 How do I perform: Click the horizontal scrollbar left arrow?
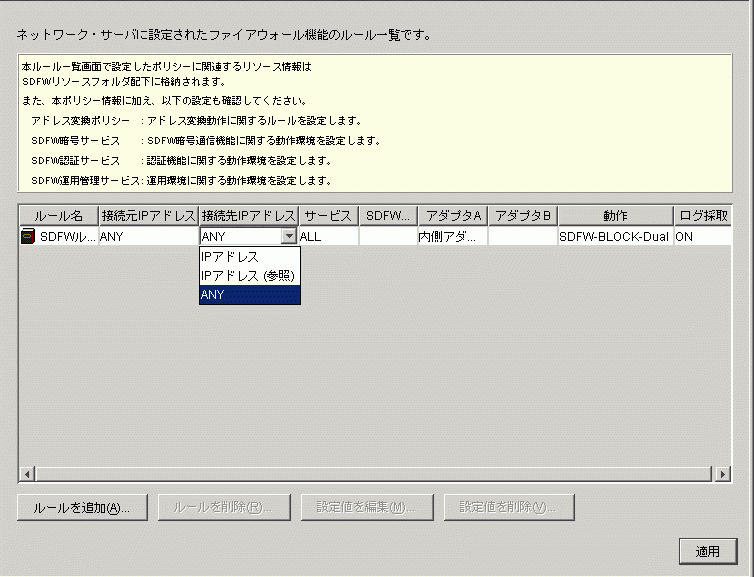pyautogui.click(x=27, y=474)
